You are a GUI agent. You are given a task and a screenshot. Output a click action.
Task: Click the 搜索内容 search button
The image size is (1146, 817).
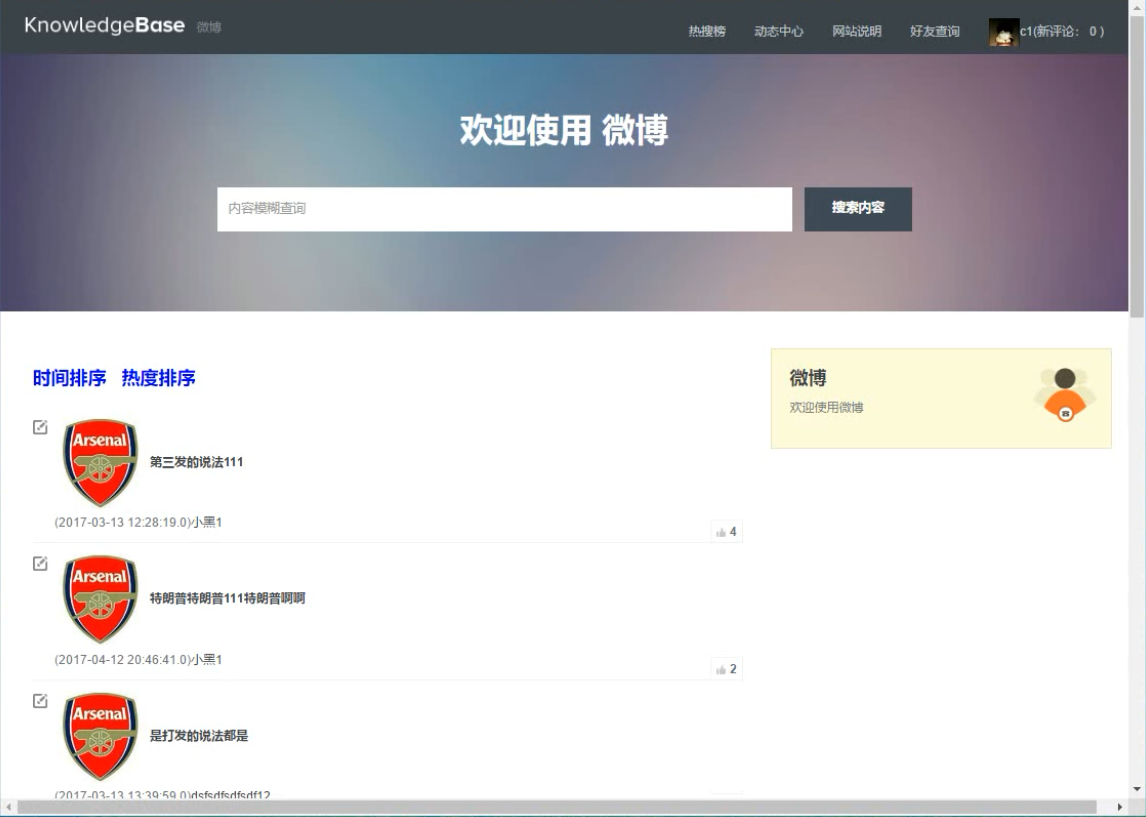pyautogui.click(x=858, y=209)
